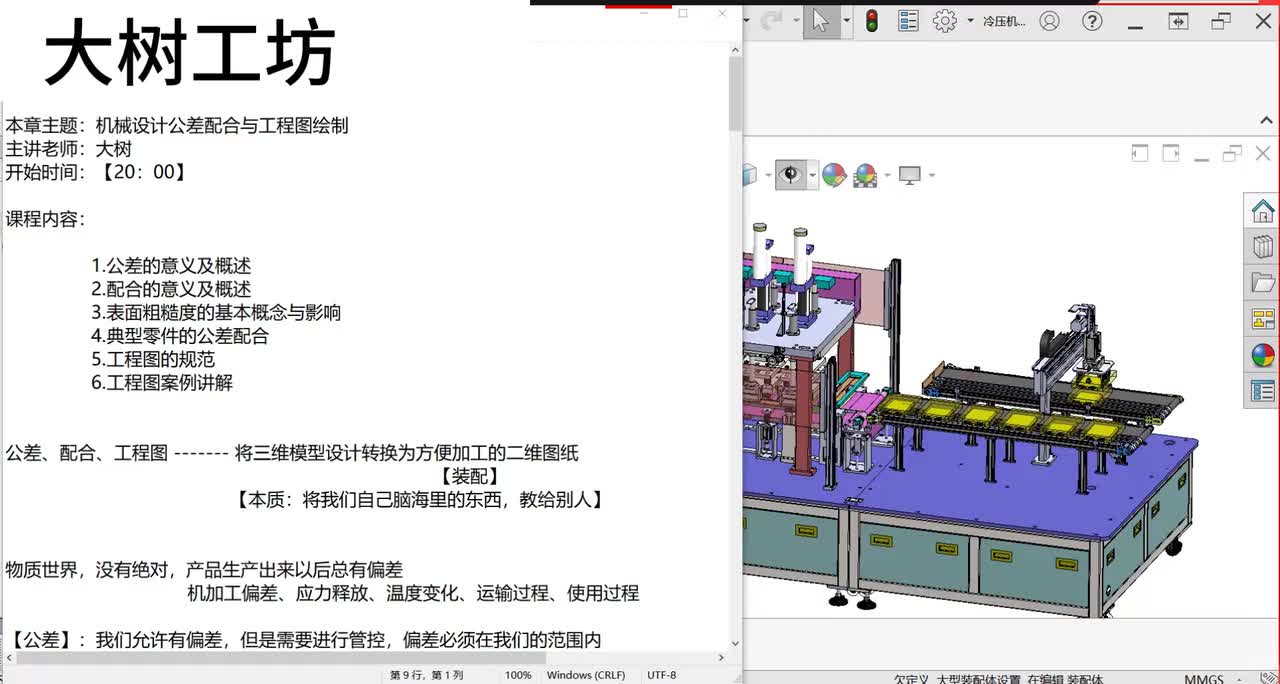Expand the options gear dropdown arrow

970,21
